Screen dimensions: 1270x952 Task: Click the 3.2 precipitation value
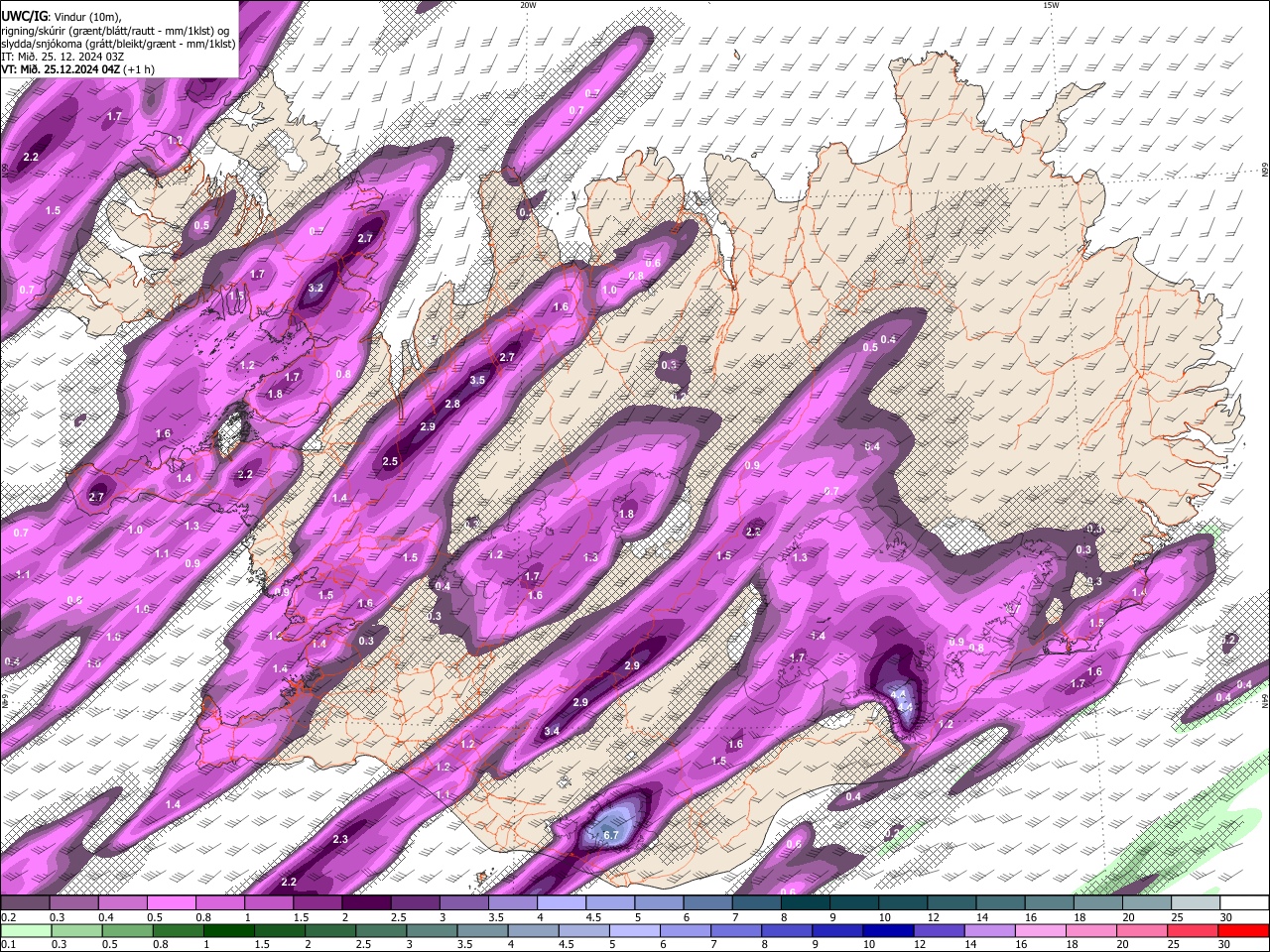point(317,289)
